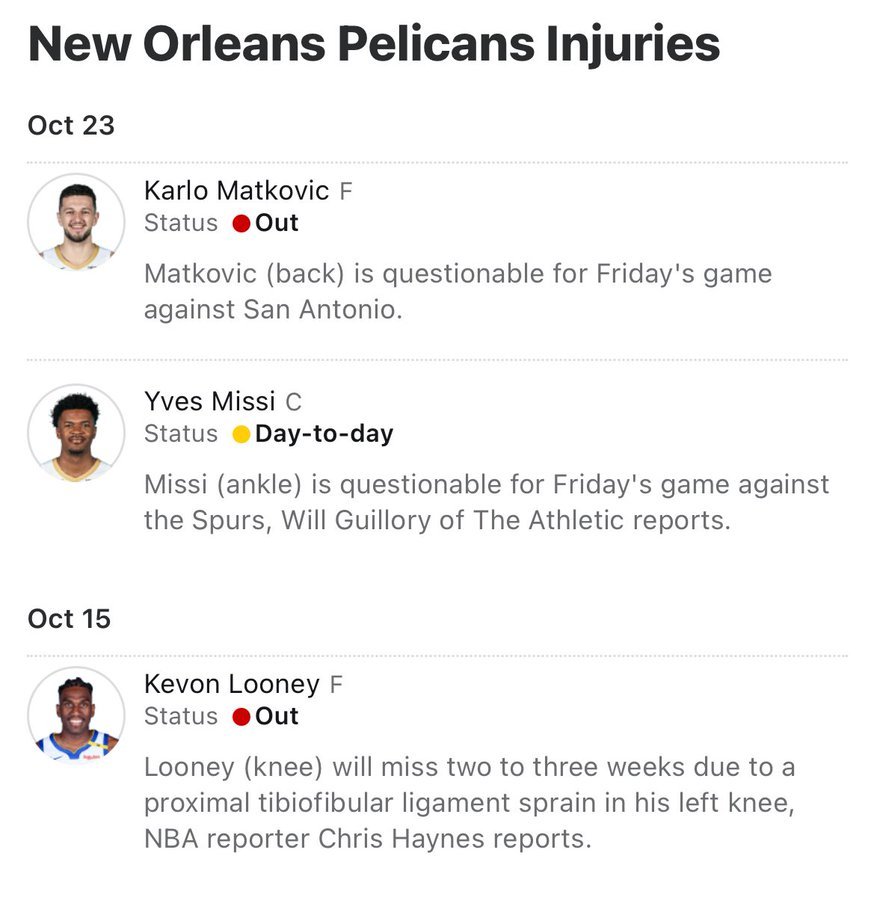Open Kevon Looney's player name link
Screen dimensions: 874x900
click(x=231, y=684)
